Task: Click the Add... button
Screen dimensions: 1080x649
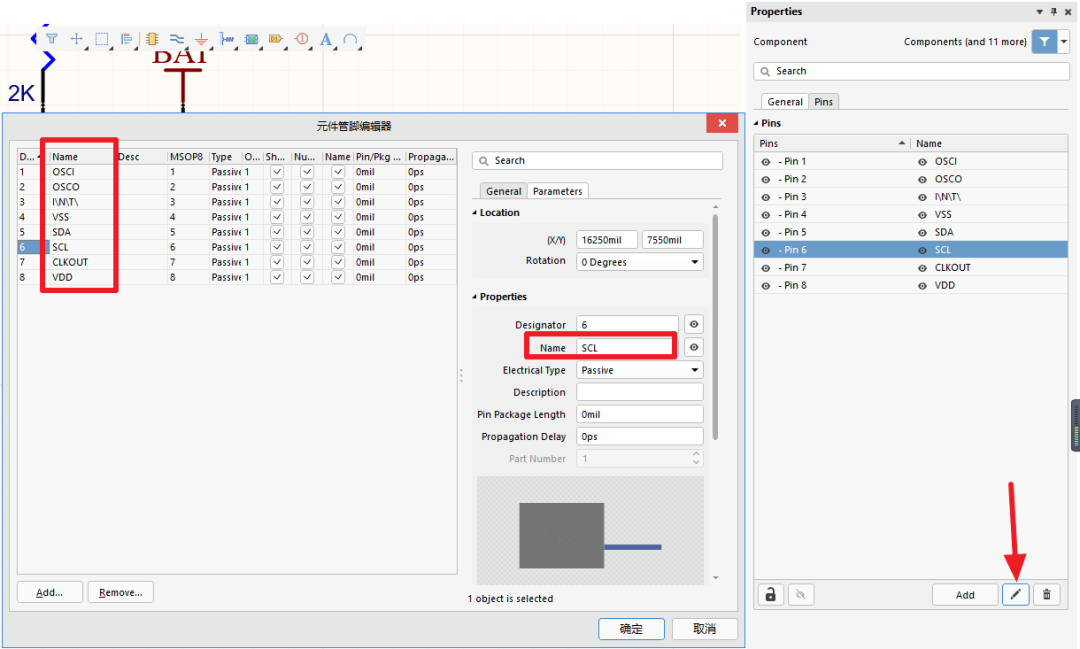Action: point(50,593)
